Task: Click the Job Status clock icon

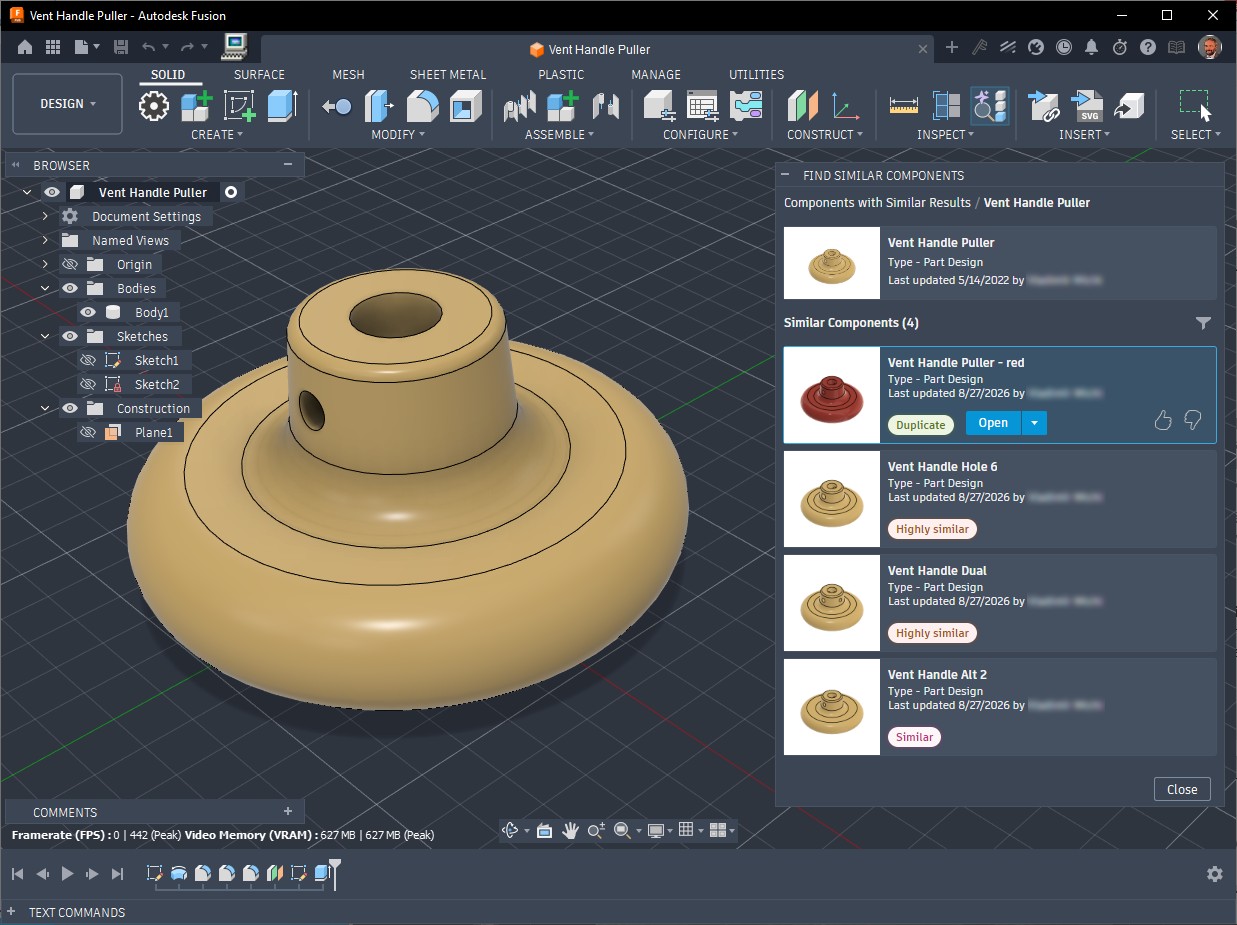Action: (1064, 47)
